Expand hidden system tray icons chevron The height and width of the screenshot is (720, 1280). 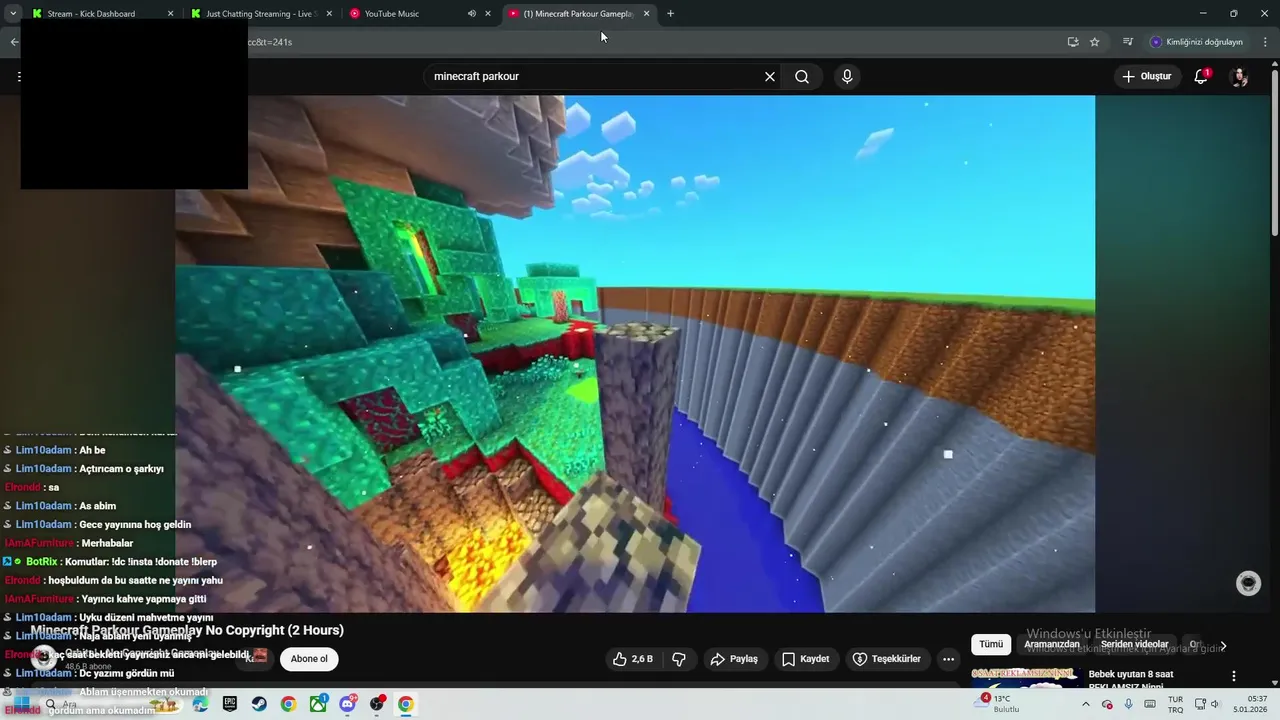click(x=1086, y=704)
